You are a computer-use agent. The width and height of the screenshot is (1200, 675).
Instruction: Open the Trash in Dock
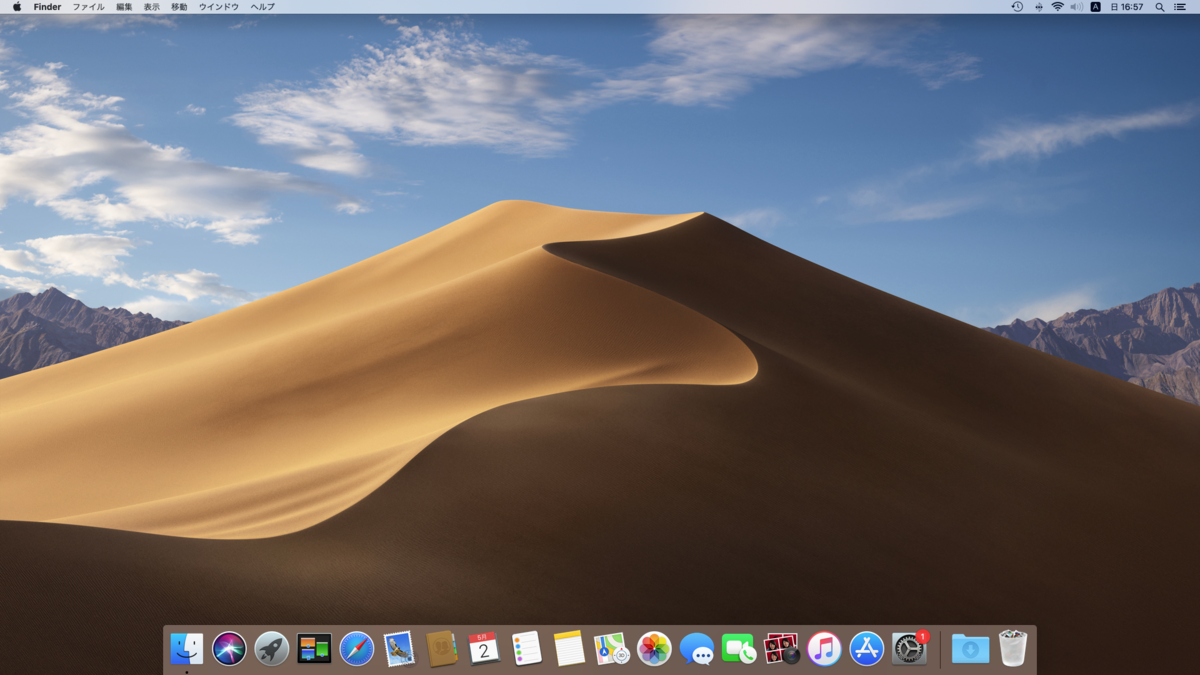pyautogui.click(x=1013, y=648)
